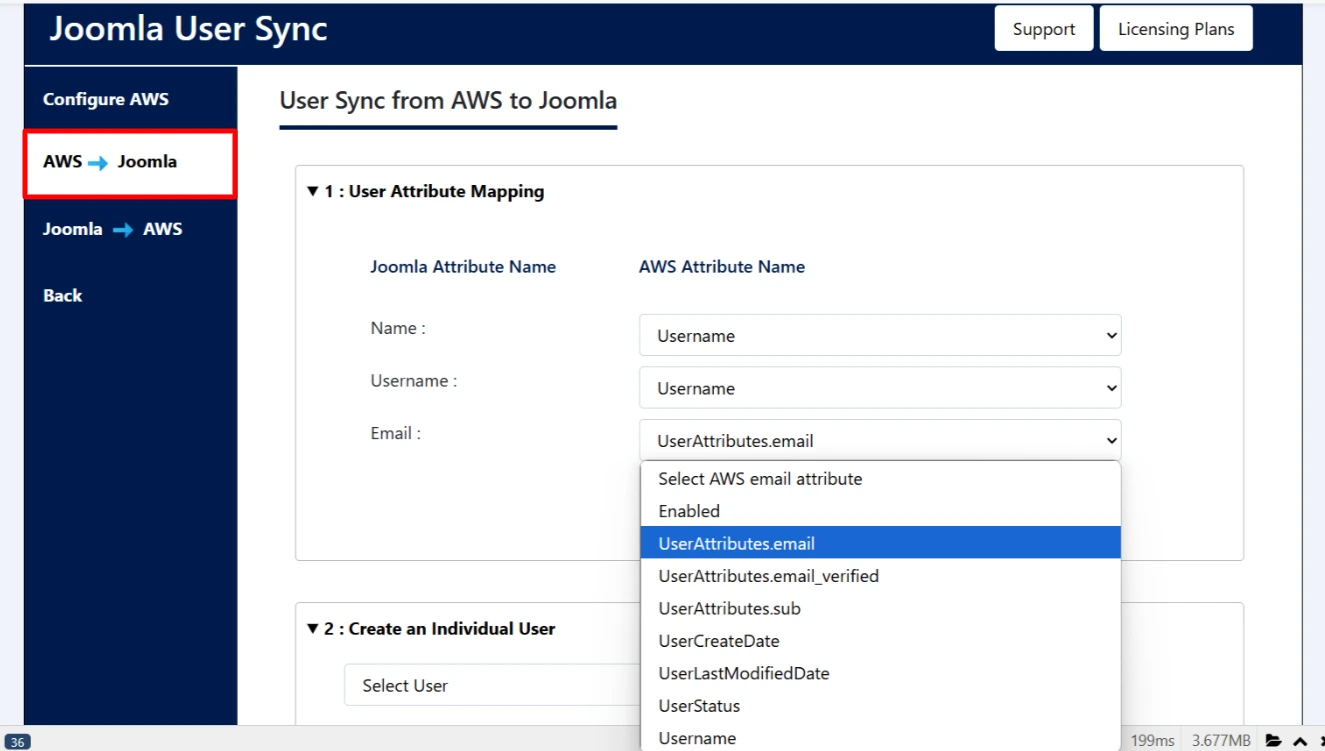Click the Back sidebar item
This screenshot has height=751, width=1325.
62,295
